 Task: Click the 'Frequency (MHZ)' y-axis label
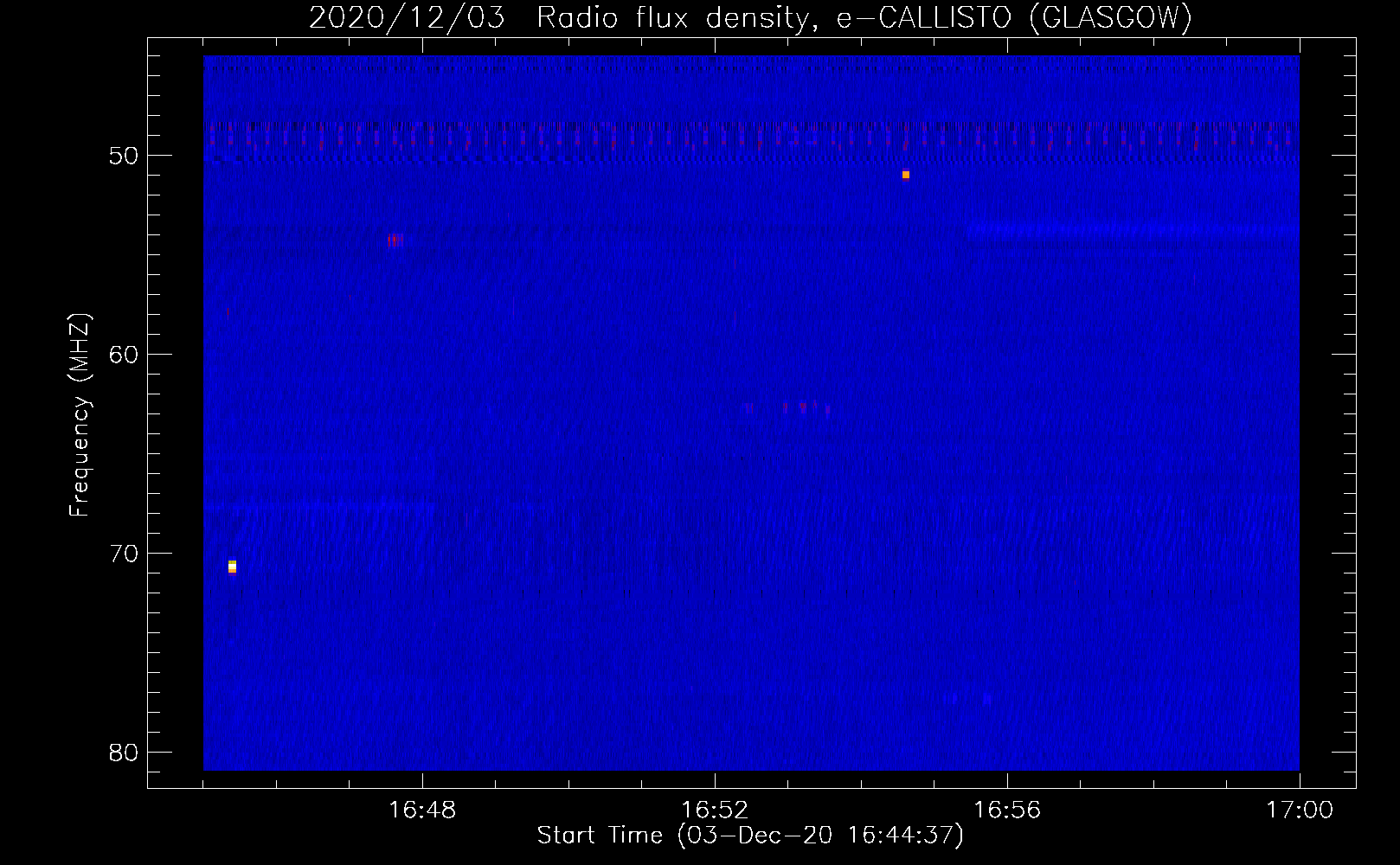pos(80,415)
